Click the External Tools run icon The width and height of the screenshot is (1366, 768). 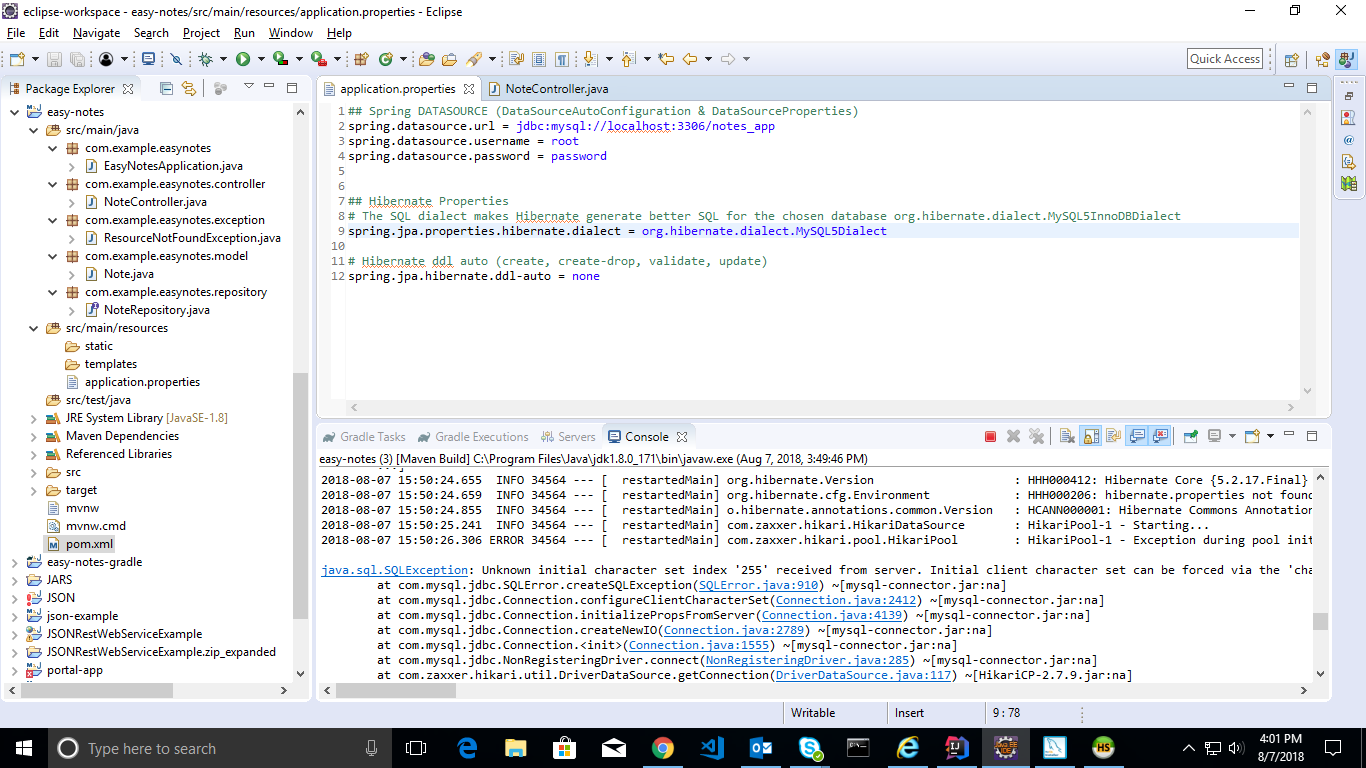pyautogui.click(x=318, y=59)
